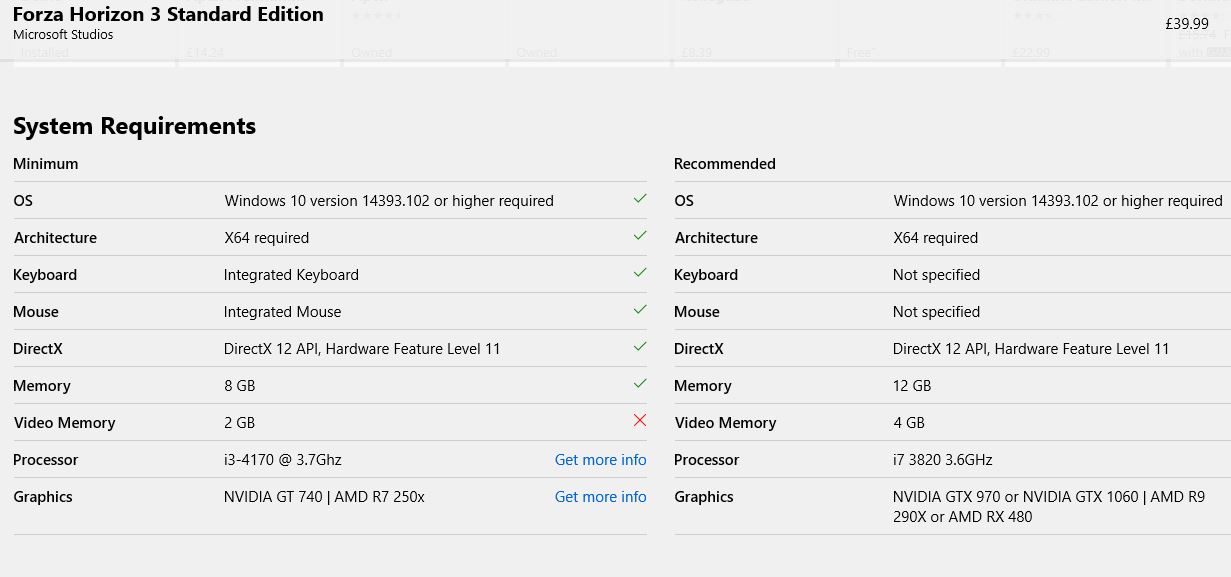Click the Mouse requirement green checkmark
Screen dimensions: 1231x577
pyautogui.click(x=639, y=310)
